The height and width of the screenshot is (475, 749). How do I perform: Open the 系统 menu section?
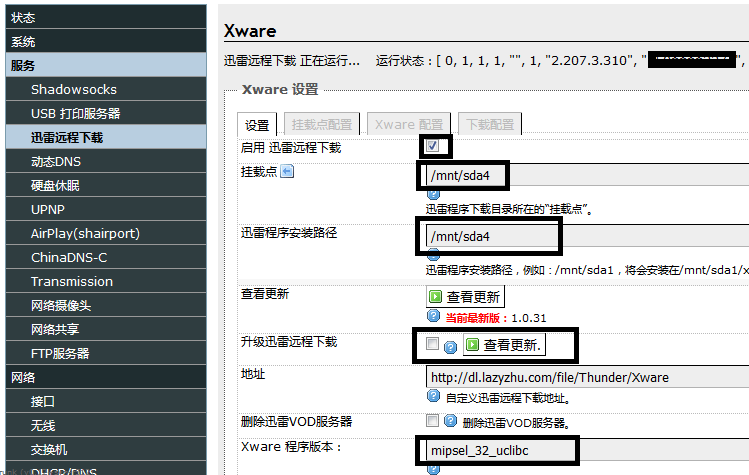tap(106, 41)
